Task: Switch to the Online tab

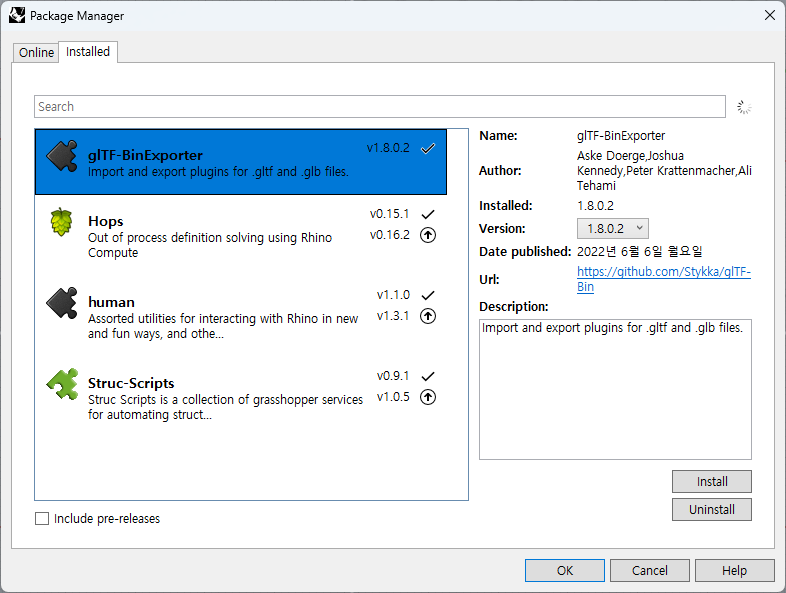Action: pos(36,53)
